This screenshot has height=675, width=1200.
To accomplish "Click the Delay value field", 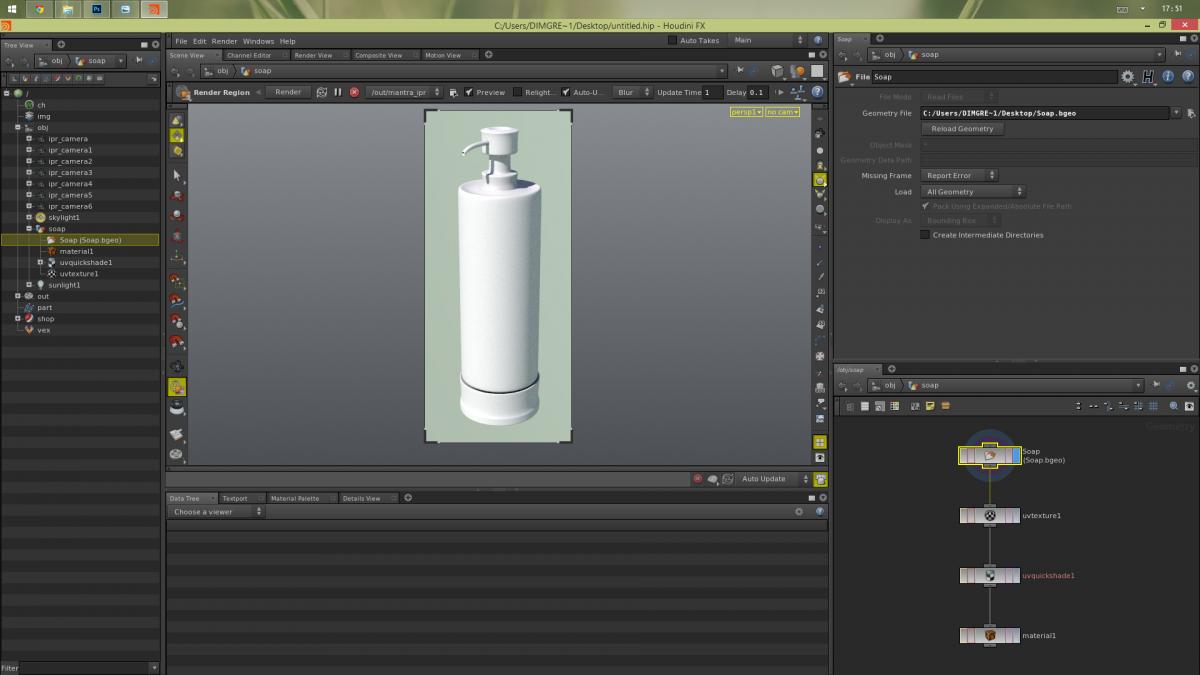I will point(759,92).
